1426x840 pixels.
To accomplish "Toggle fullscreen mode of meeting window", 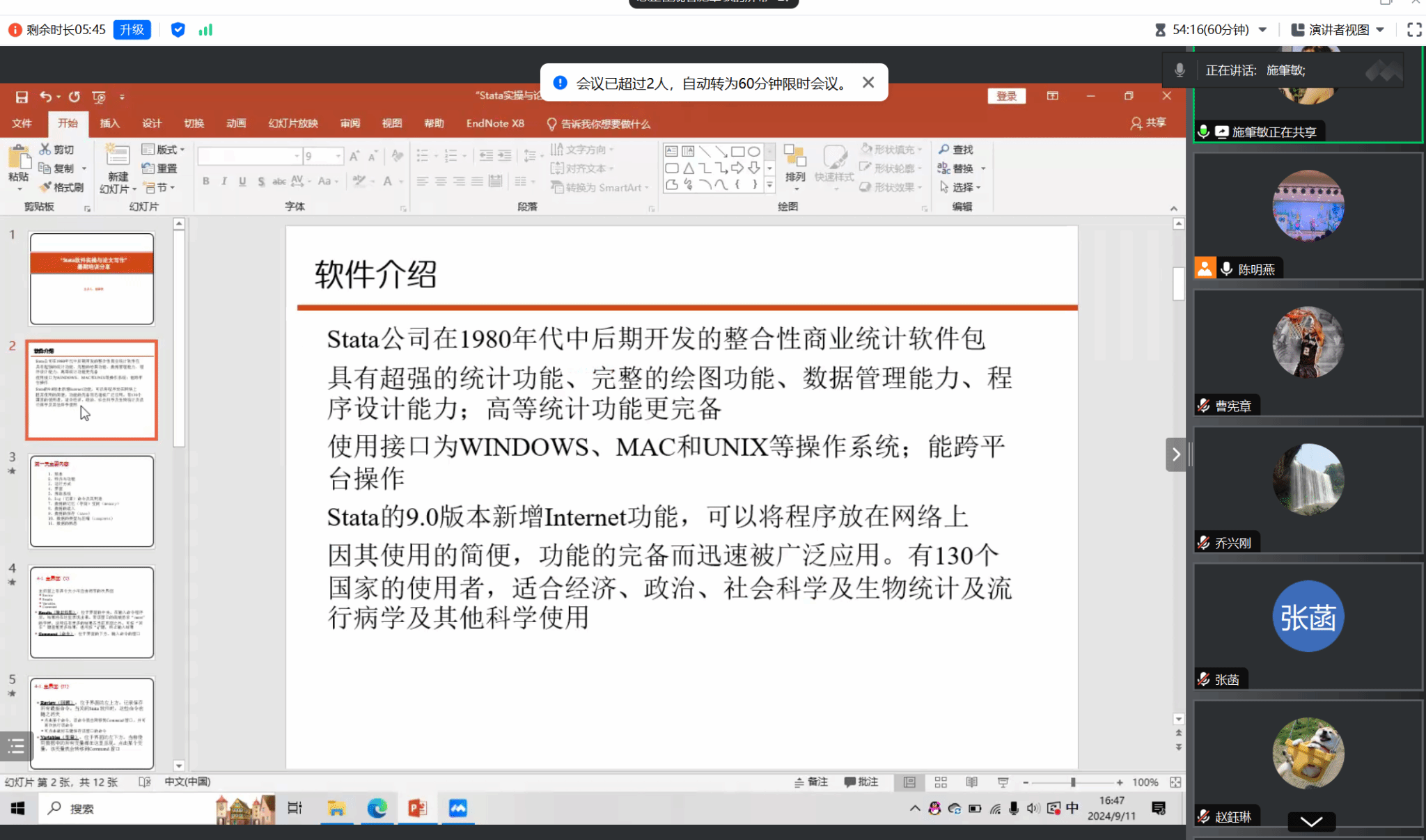I will [1414, 30].
